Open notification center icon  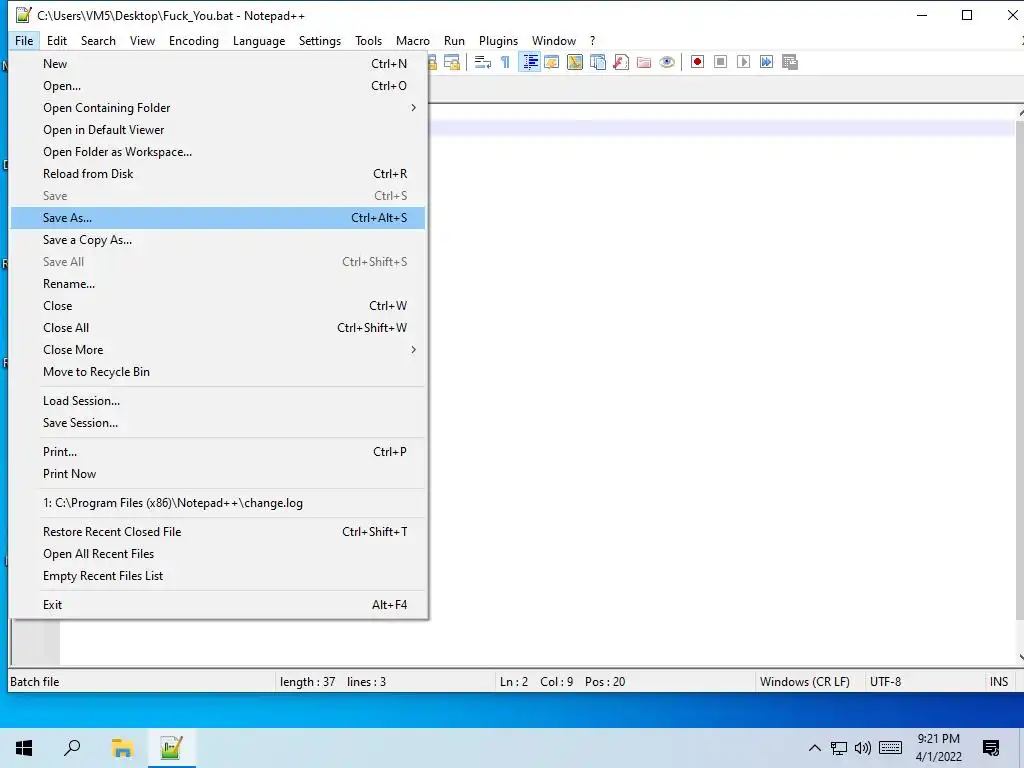991,748
